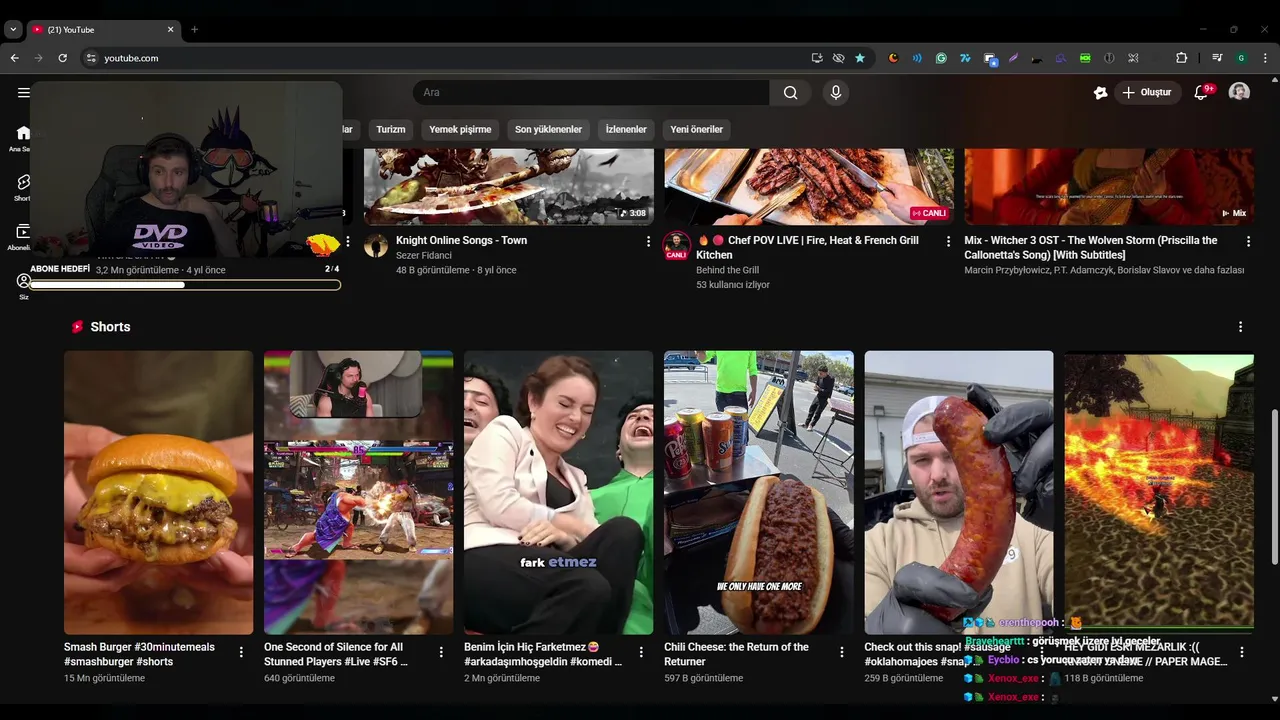Click the search magnifier button
Image resolution: width=1280 pixels, height=720 pixels.
[790, 92]
